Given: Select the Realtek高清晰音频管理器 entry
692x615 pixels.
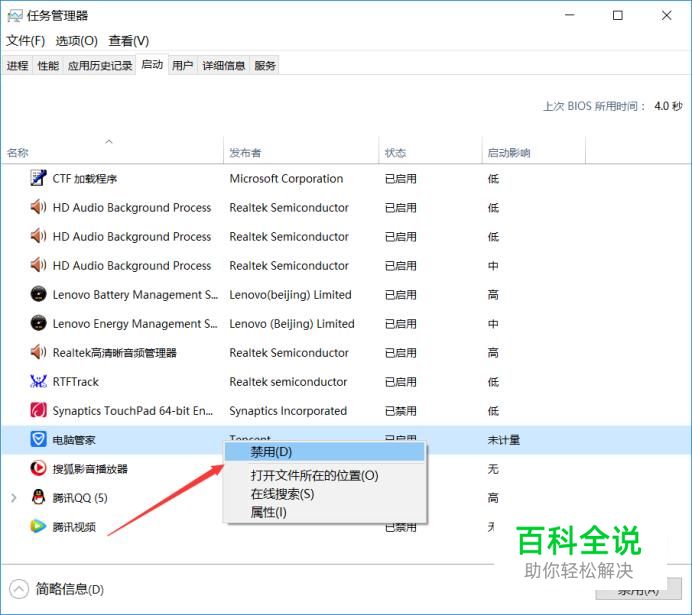Looking at the screenshot, I should pyautogui.click(x=114, y=353).
